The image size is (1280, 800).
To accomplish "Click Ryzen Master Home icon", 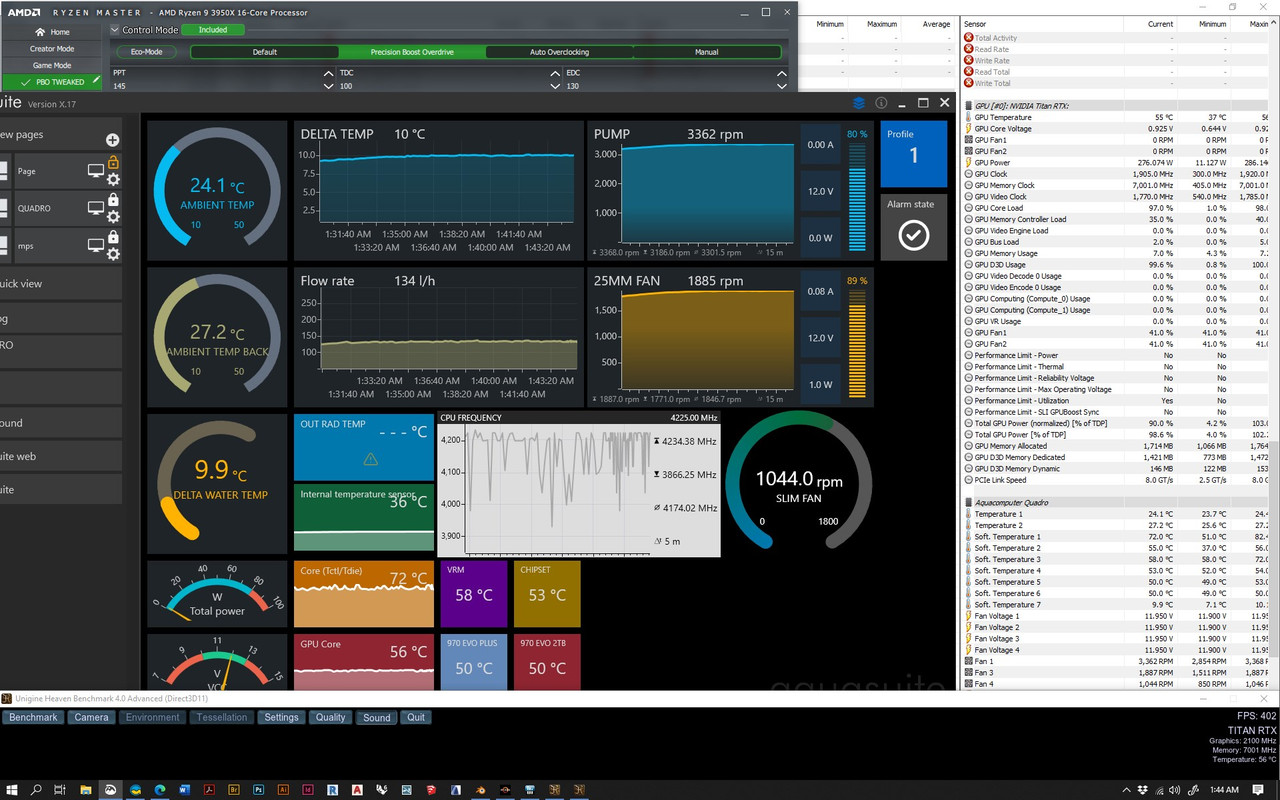I will pos(40,32).
